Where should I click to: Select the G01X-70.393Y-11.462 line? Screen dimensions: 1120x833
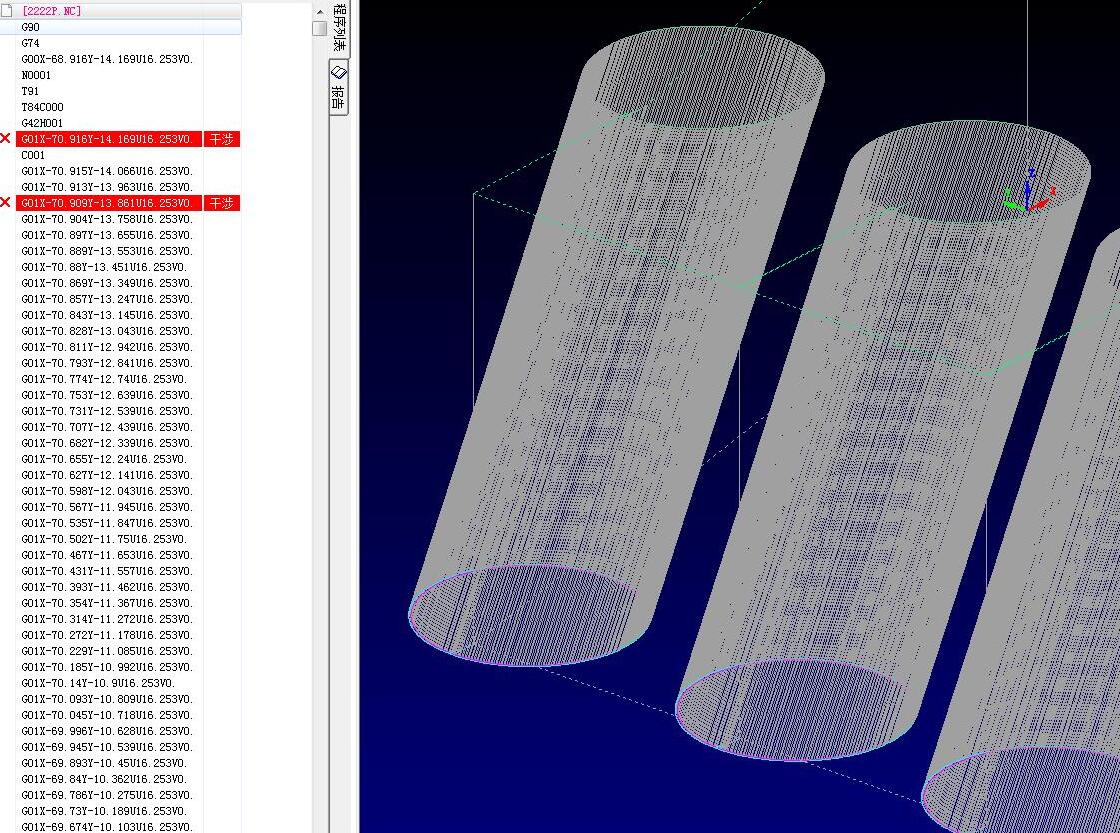(107, 587)
